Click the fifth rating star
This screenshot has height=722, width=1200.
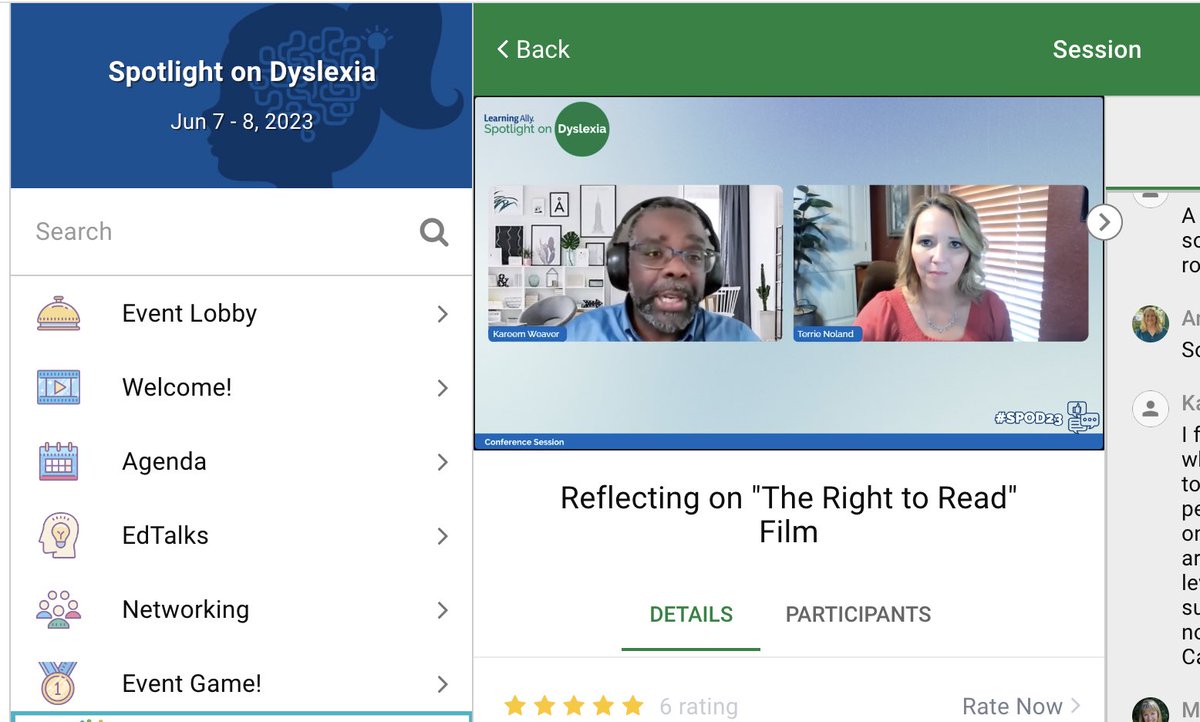[x=632, y=707]
